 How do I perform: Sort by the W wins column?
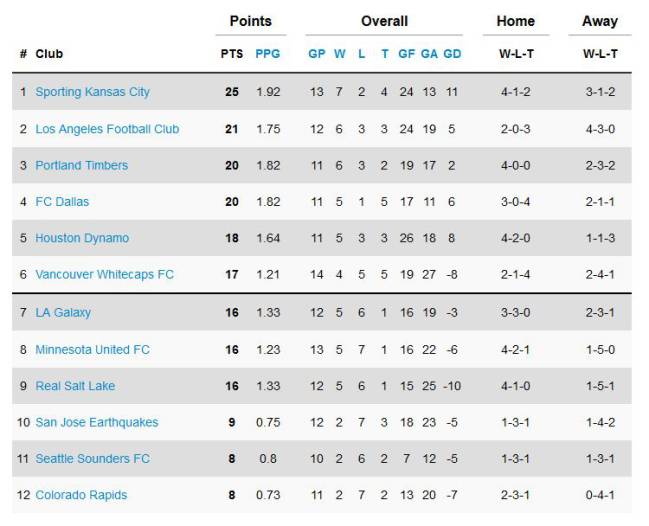coord(339,54)
